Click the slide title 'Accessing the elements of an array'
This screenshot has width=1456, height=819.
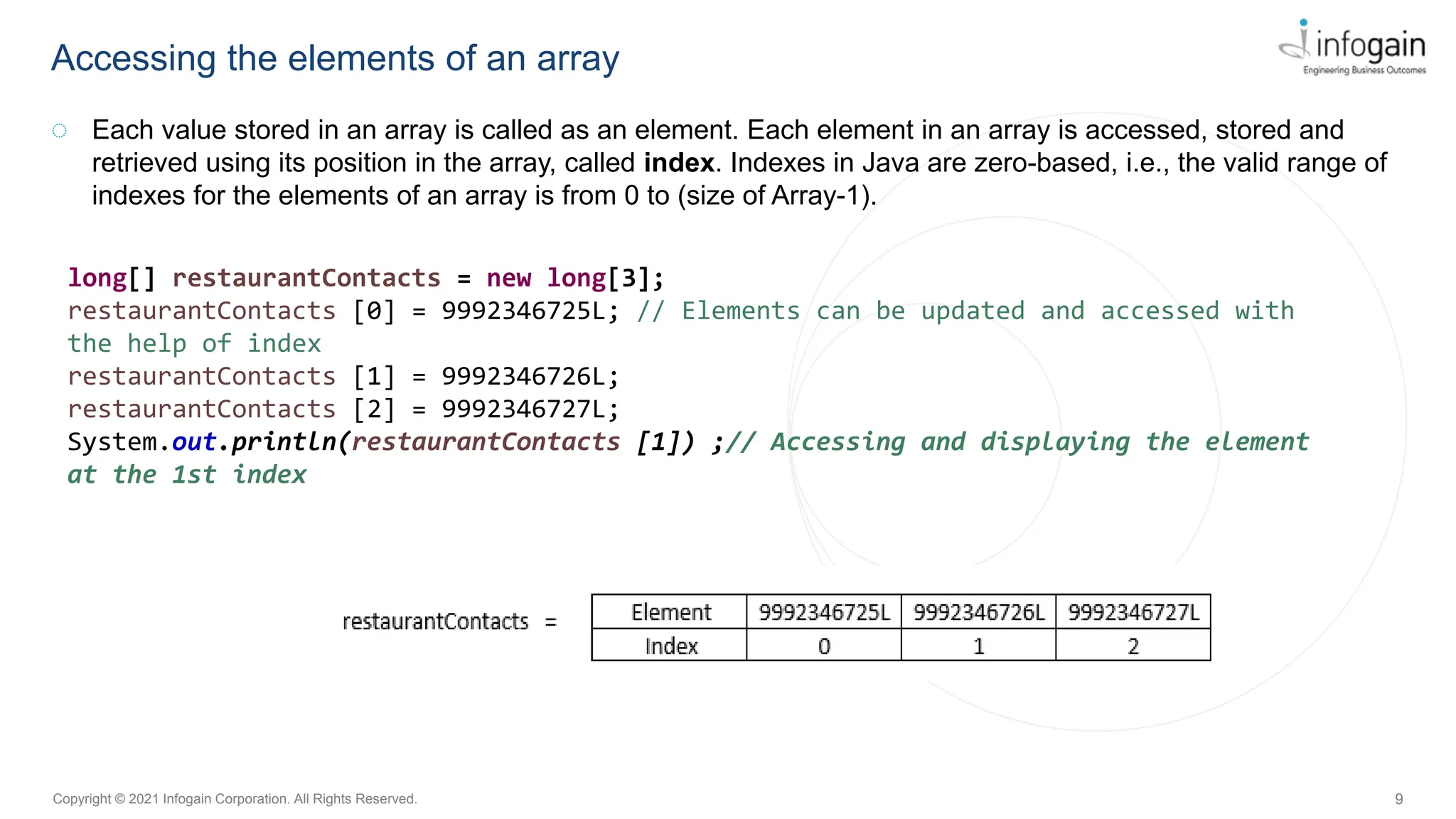pos(335,58)
